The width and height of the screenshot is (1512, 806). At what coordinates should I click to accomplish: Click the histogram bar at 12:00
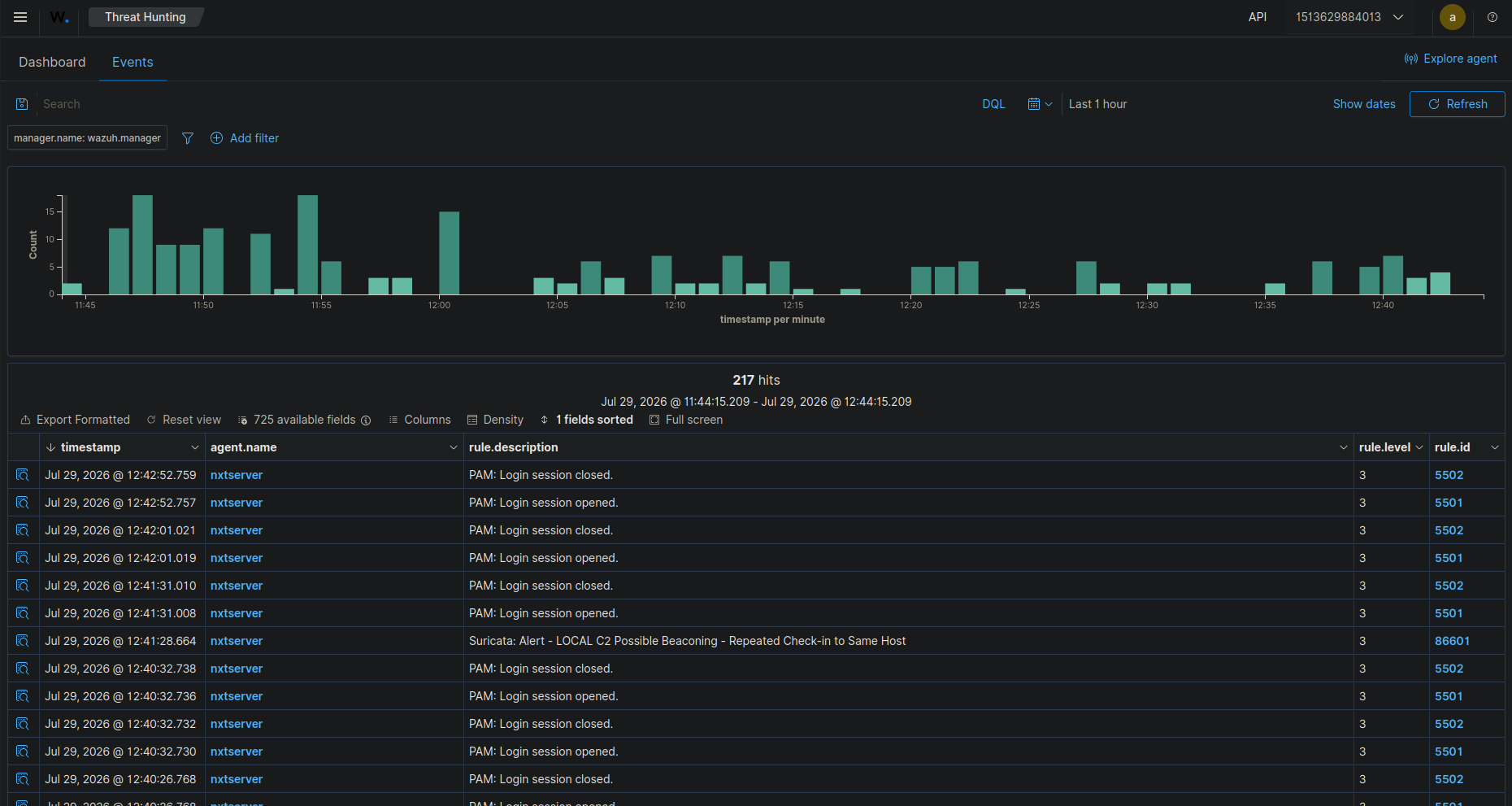pos(450,253)
